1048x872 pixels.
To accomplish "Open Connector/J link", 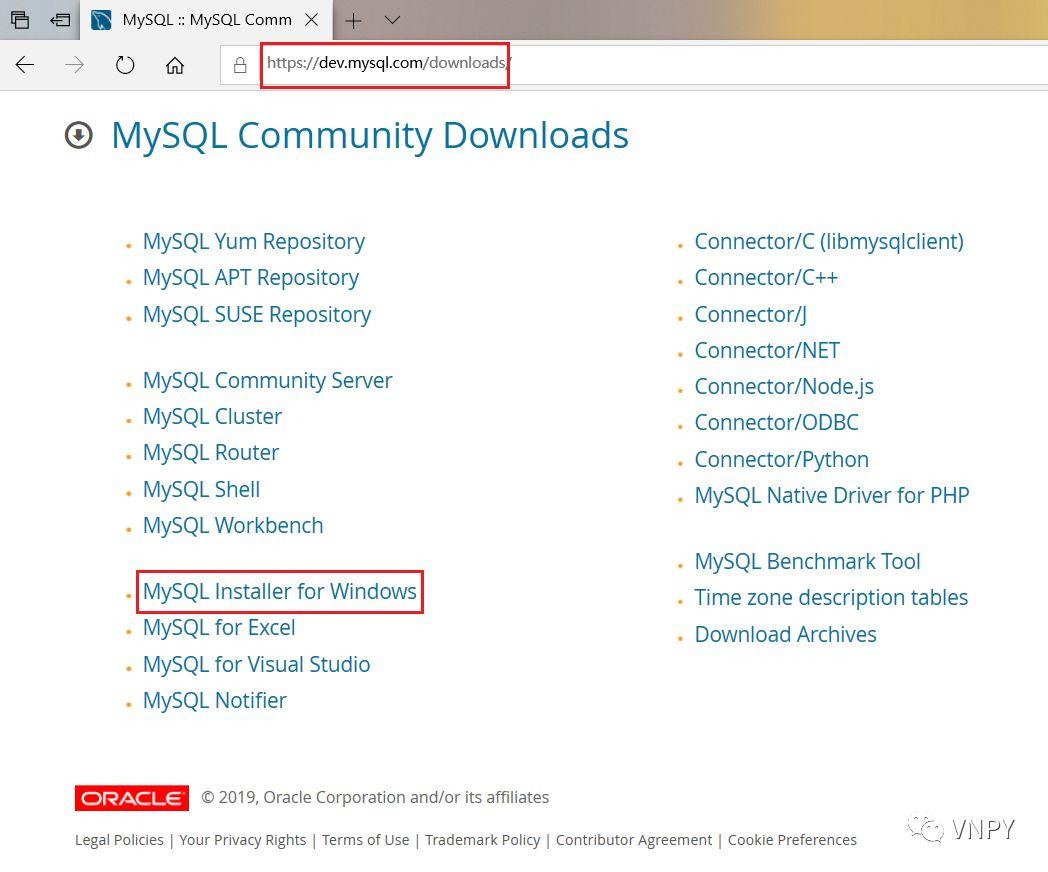I will coord(751,314).
